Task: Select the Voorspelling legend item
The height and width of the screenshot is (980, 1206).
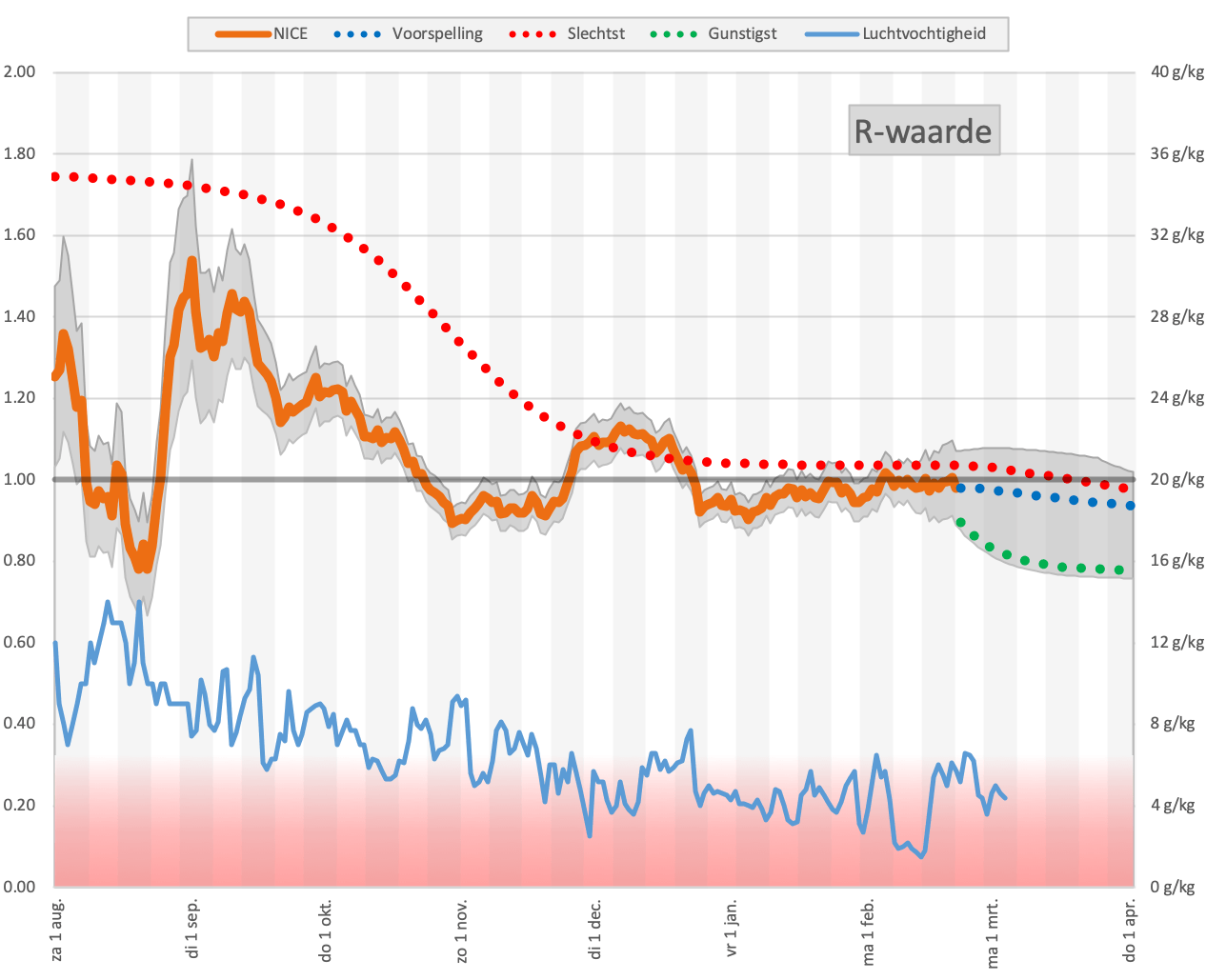Action: click(409, 33)
